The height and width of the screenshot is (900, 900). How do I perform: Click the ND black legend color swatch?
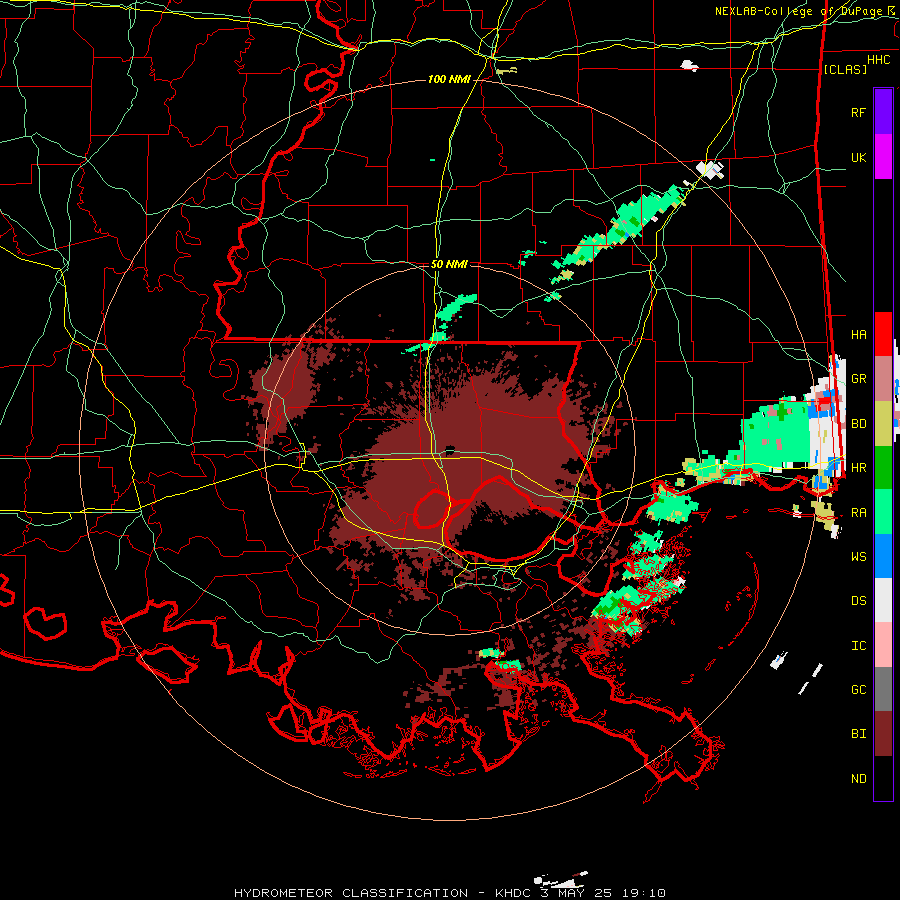(x=883, y=778)
